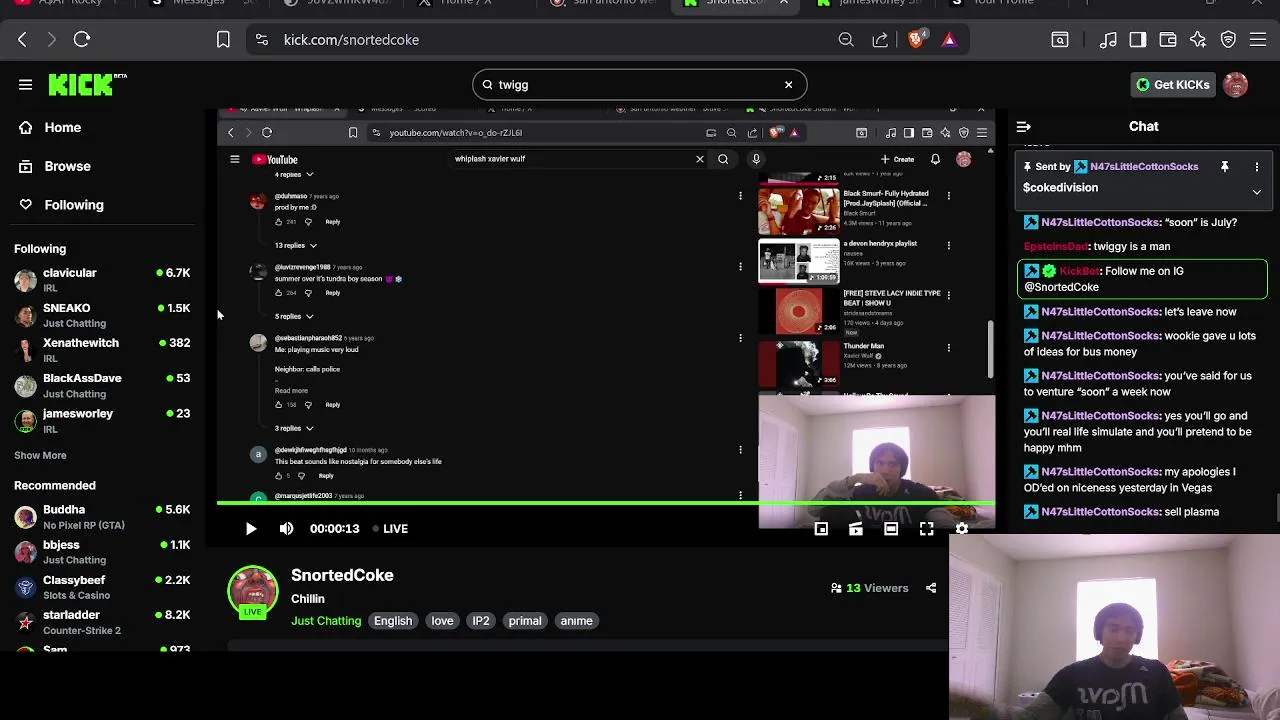Jump to LIVE in the player
Viewport: 1280px width, 720px height.
(390, 528)
